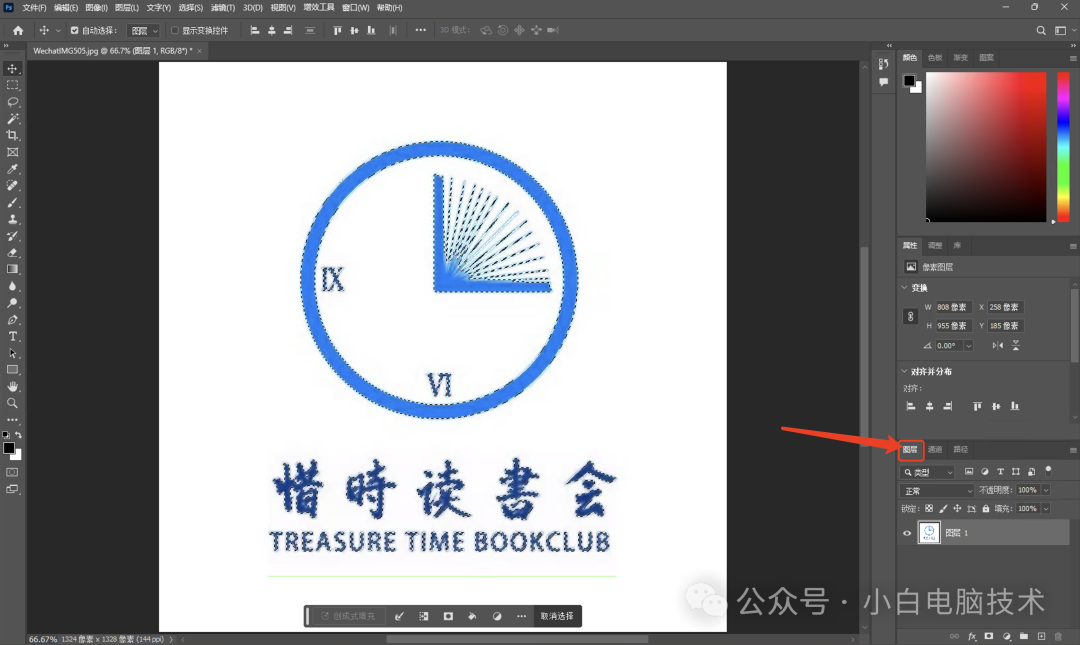Select the Dodge tool
Image resolution: width=1080 pixels, height=645 pixels.
pos(12,303)
